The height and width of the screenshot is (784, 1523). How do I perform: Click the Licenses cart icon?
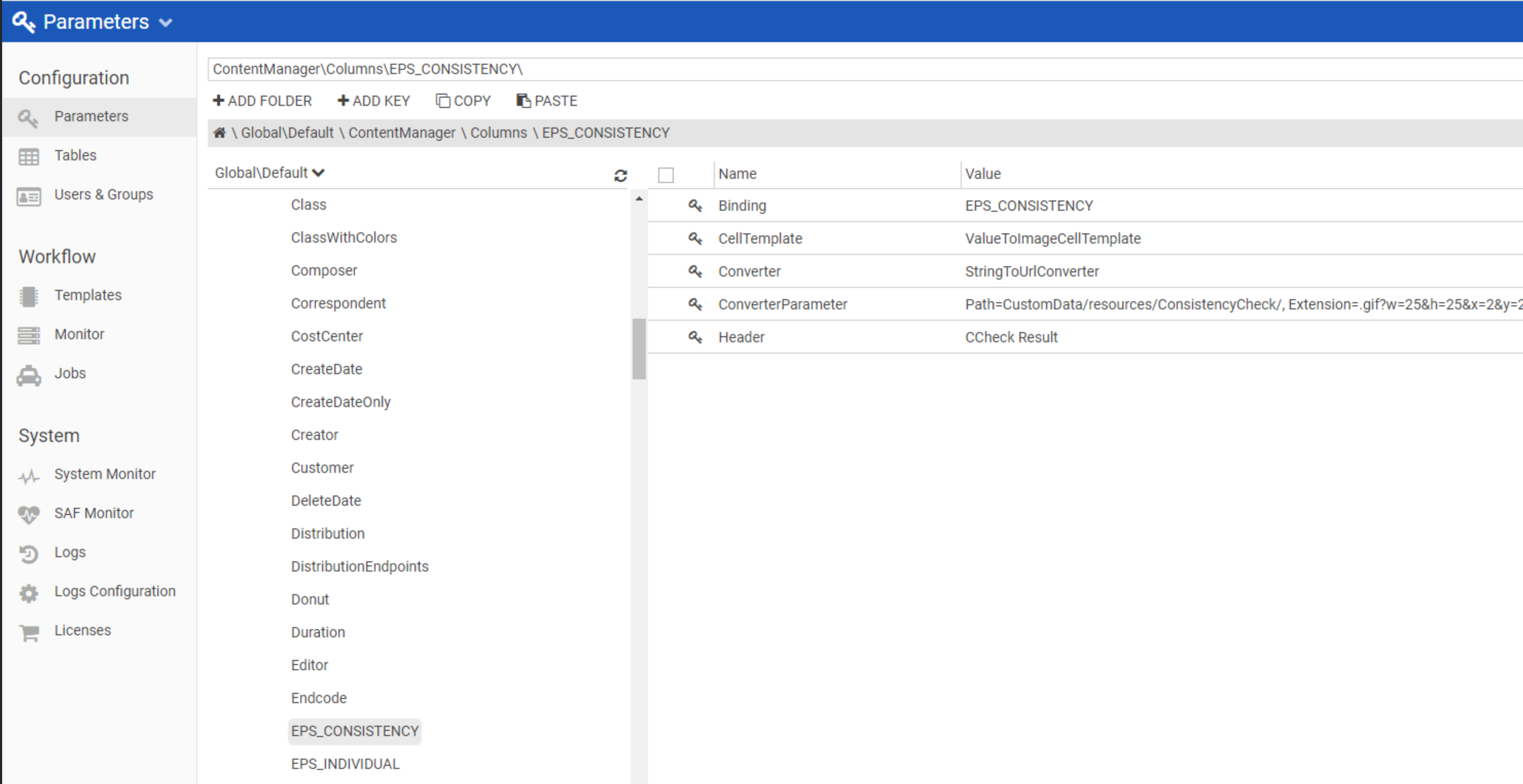click(29, 632)
